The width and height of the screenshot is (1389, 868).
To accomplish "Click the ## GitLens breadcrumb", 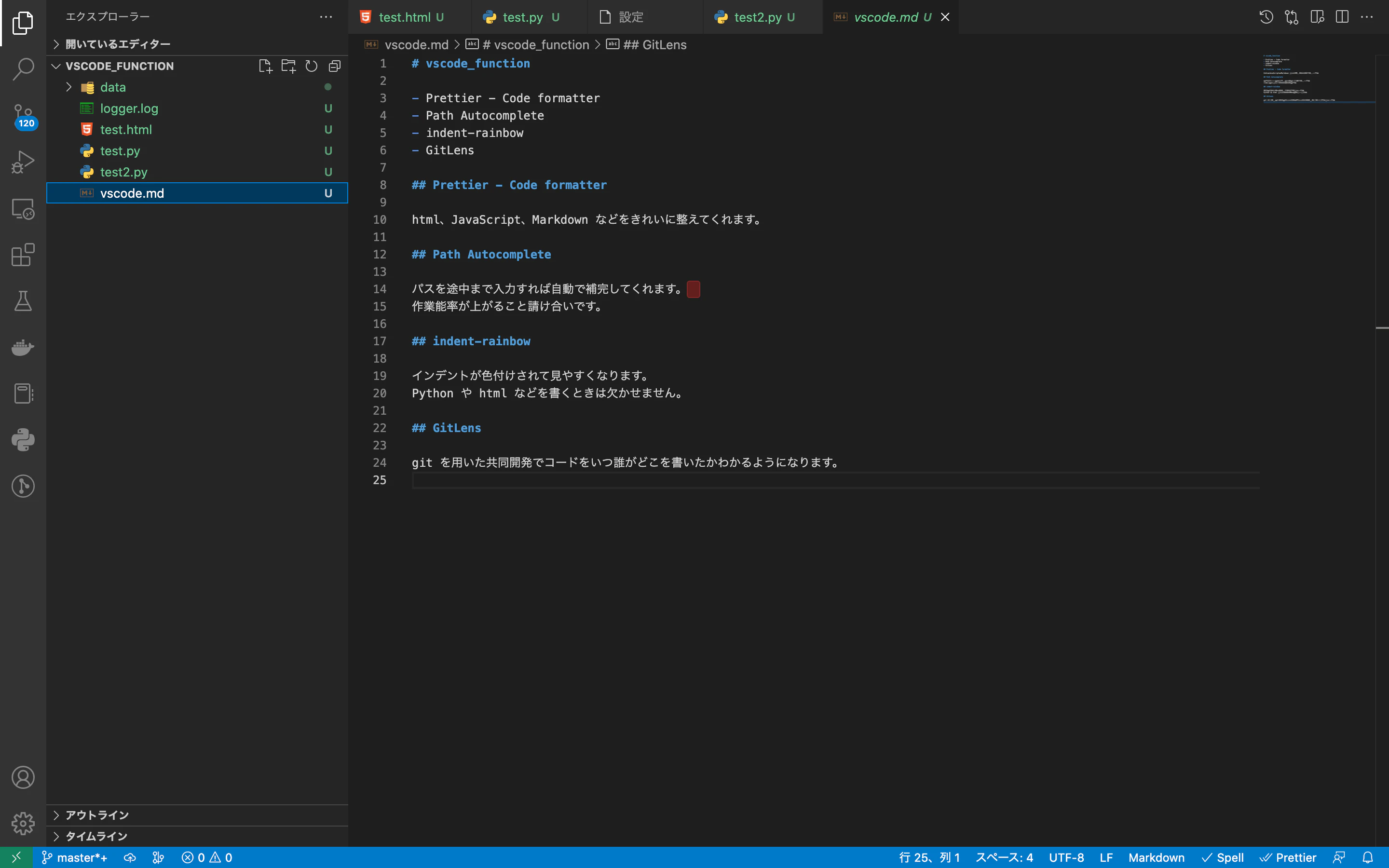I will [647, 45].
